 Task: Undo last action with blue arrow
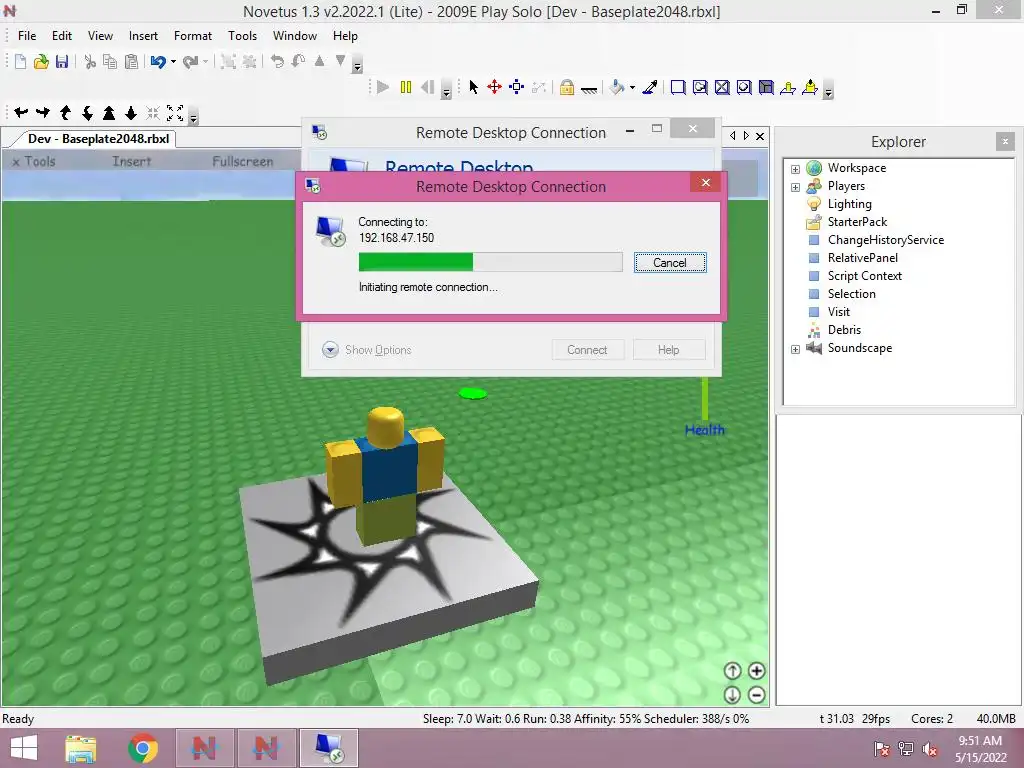tap(157, 61)
